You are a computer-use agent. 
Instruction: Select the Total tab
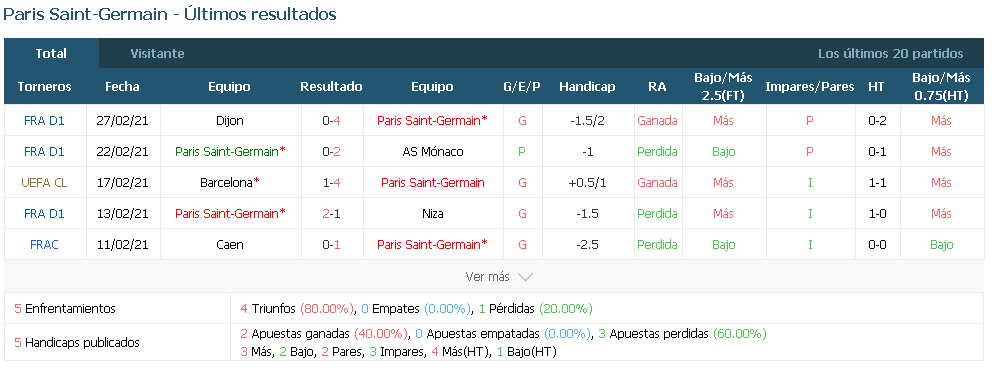51,54
